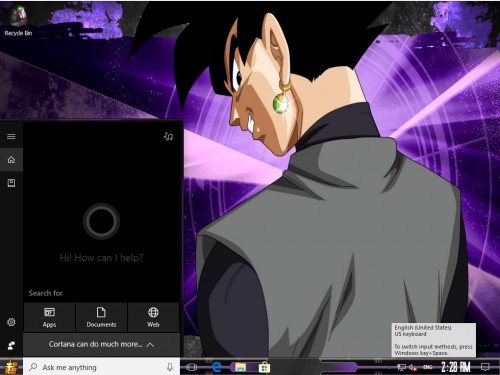
Task: Open Microsoft Store from the taskbar
Action: [x=264, y=367]
